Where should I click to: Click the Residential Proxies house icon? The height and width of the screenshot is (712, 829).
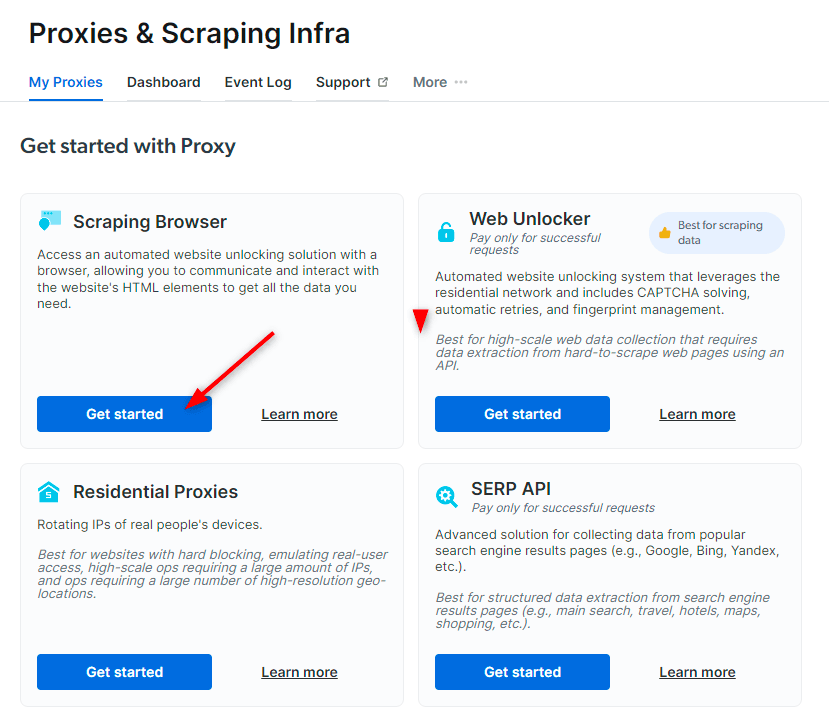coord(49,492)
